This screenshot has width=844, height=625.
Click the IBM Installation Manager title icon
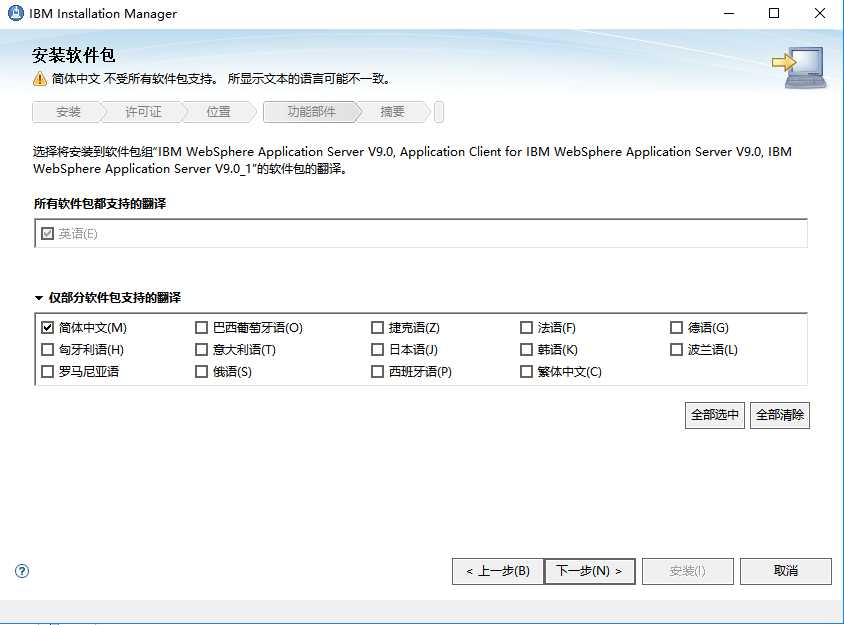(x=16, y=13)
